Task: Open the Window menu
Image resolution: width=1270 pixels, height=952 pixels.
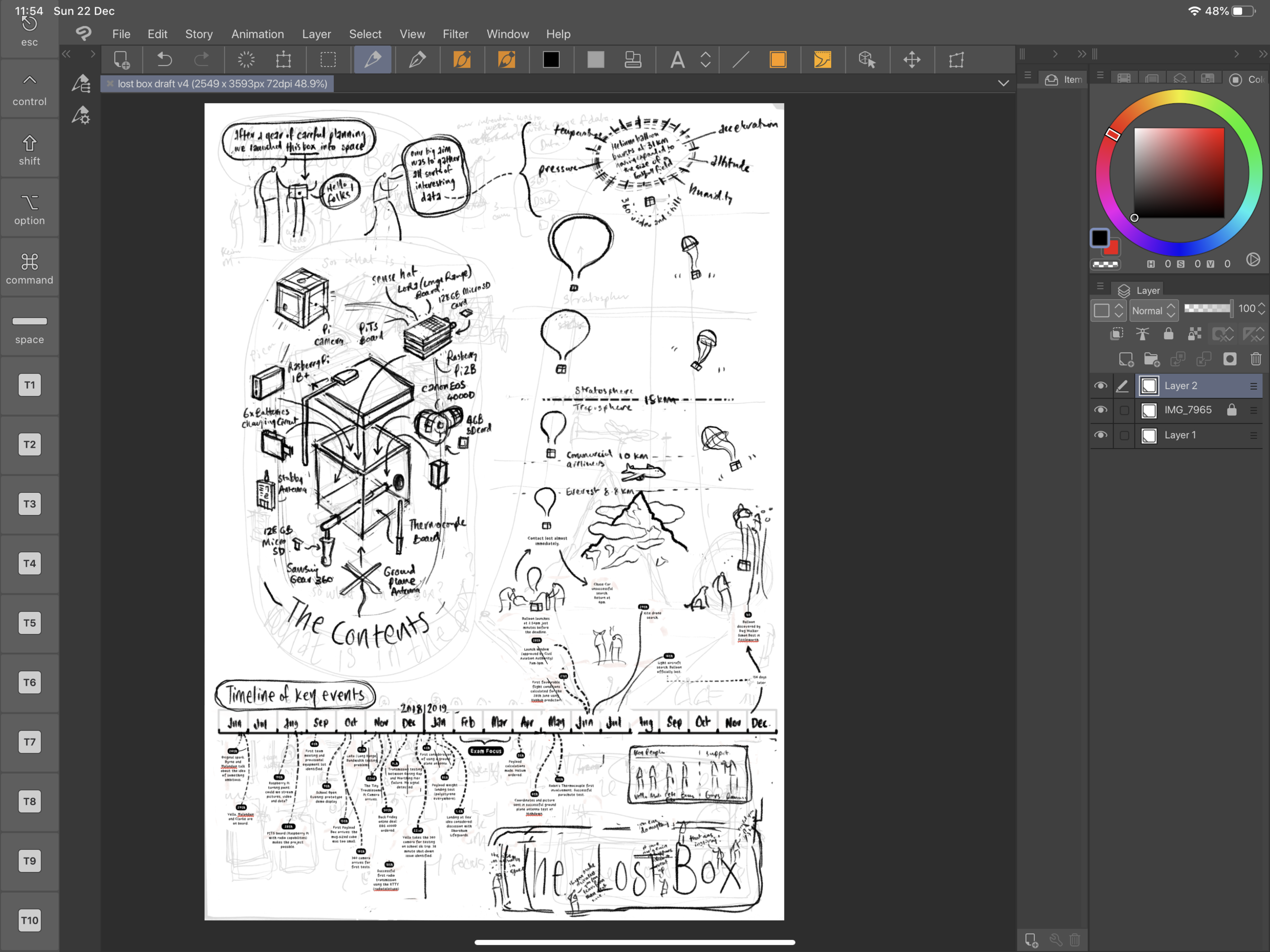Action: [x=507, y=34]
